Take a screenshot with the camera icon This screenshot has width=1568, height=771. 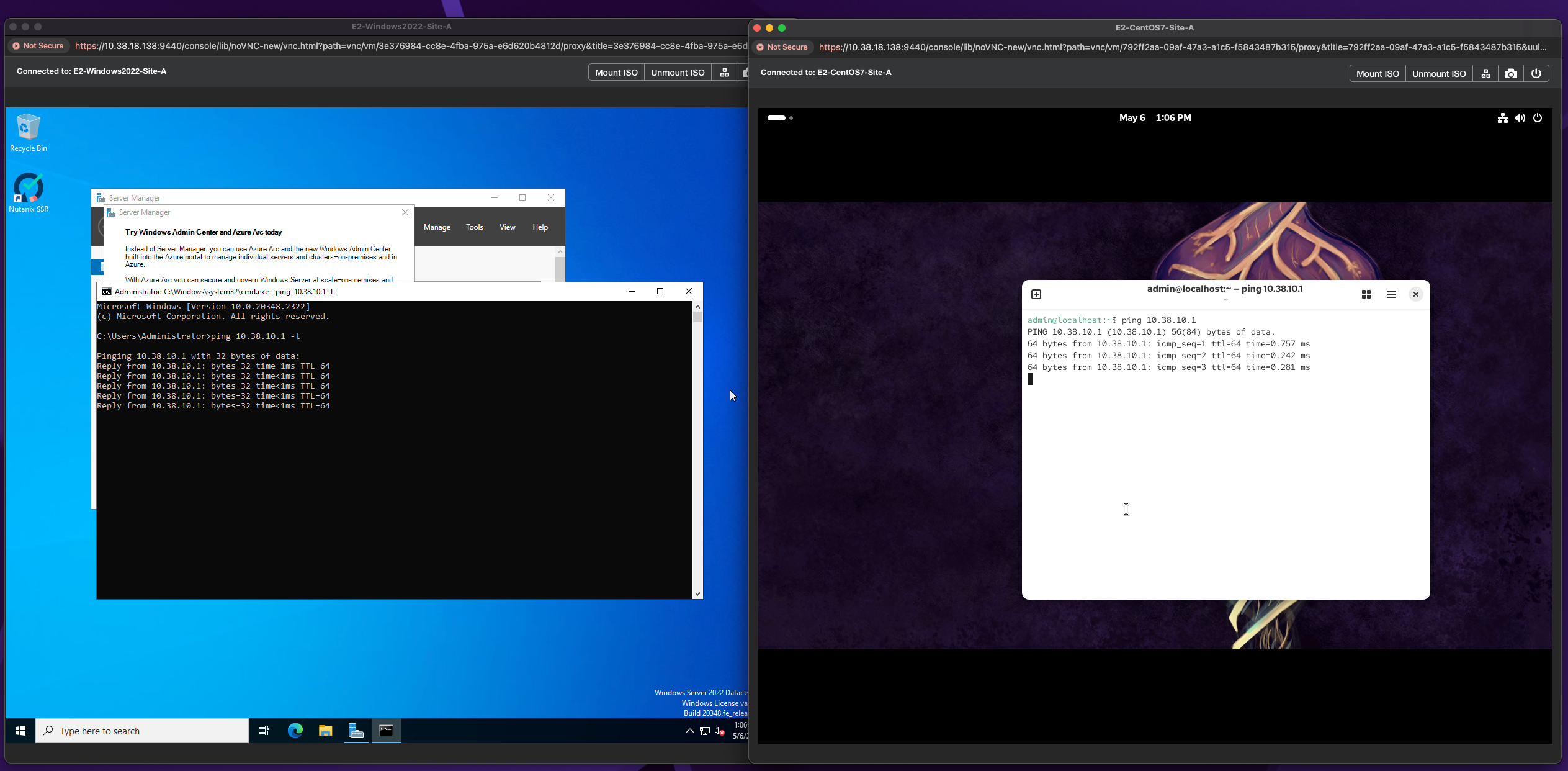tap(1511, 74)
